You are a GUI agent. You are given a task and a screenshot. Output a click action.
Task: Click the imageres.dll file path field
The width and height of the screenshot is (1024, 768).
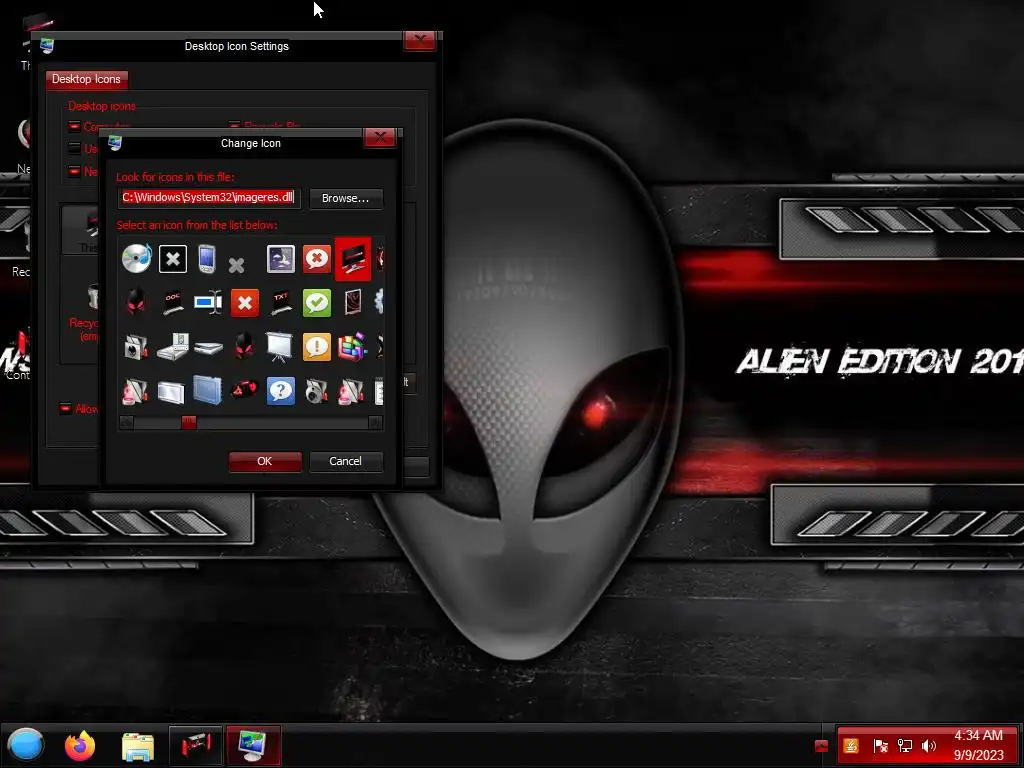coord(209,197)
